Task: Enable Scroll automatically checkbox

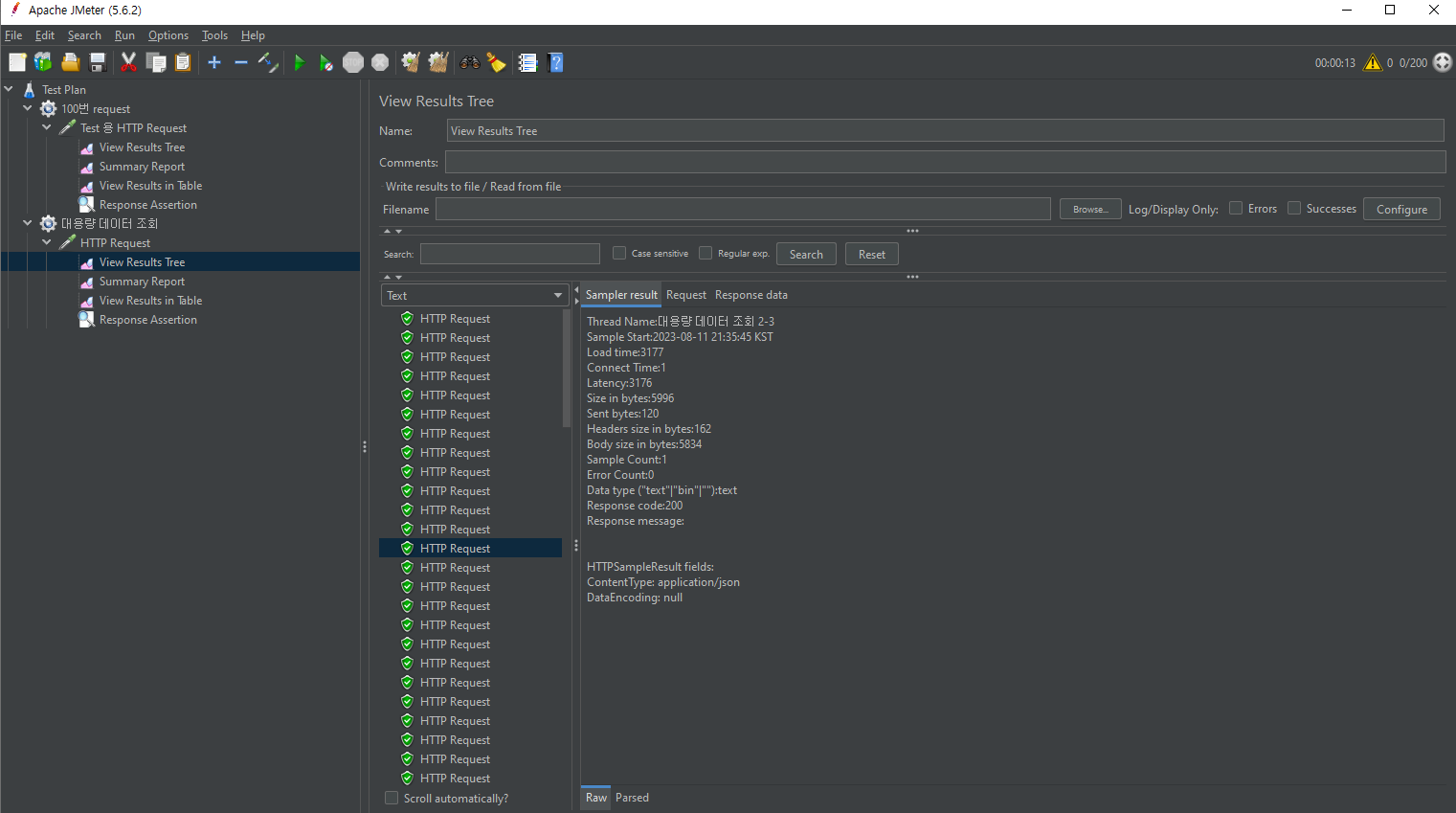Action: (x=392, y=798)
